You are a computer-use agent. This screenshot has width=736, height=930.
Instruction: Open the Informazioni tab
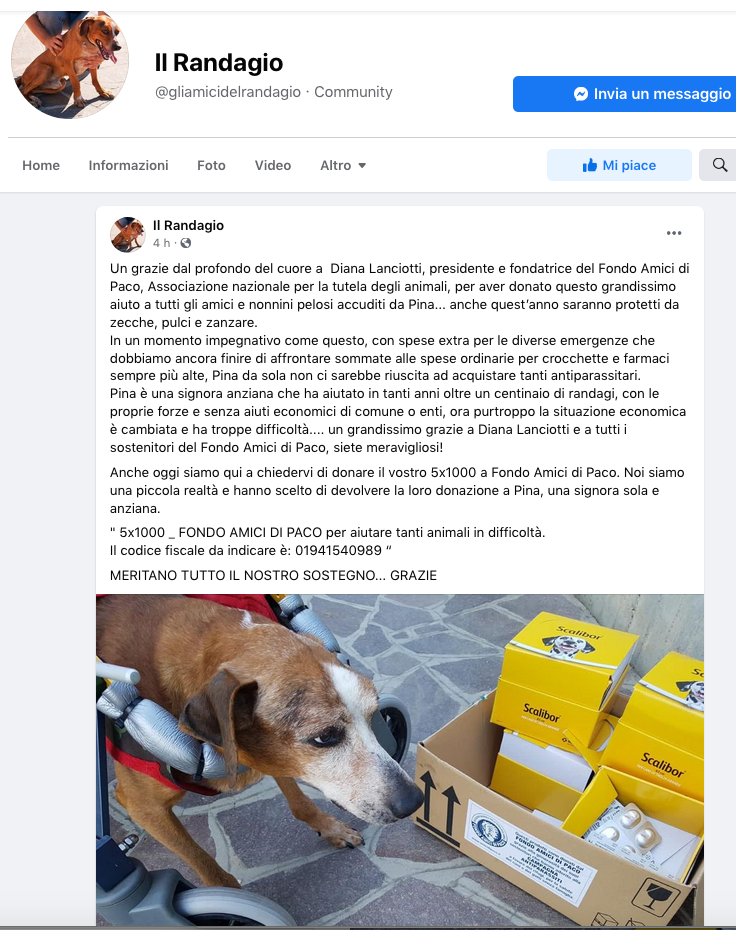pos(128,165)
